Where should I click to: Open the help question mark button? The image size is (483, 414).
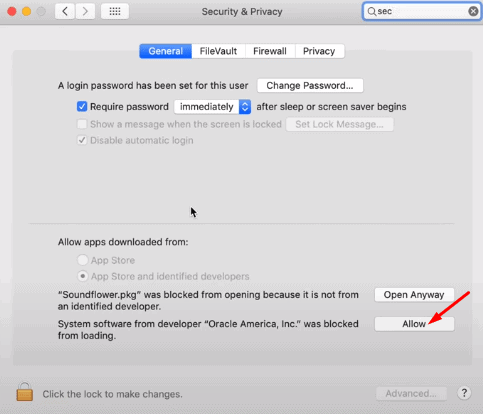pos(464,393)
